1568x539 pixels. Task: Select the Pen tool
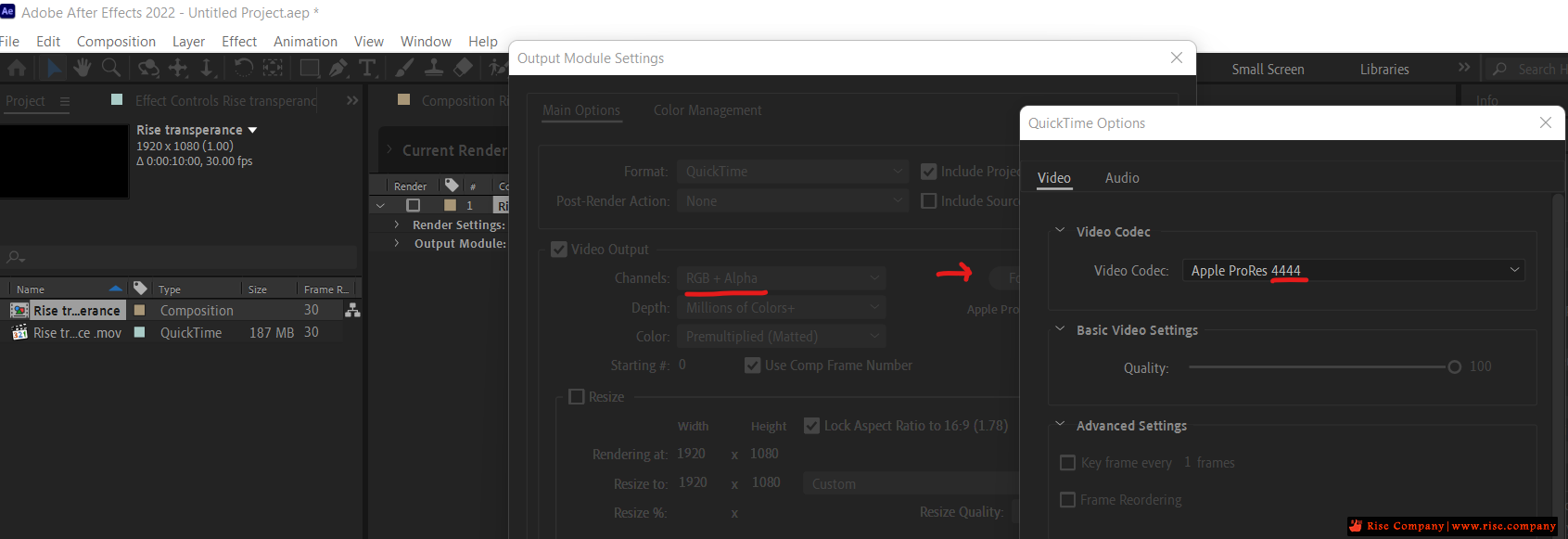coord(338,68)
